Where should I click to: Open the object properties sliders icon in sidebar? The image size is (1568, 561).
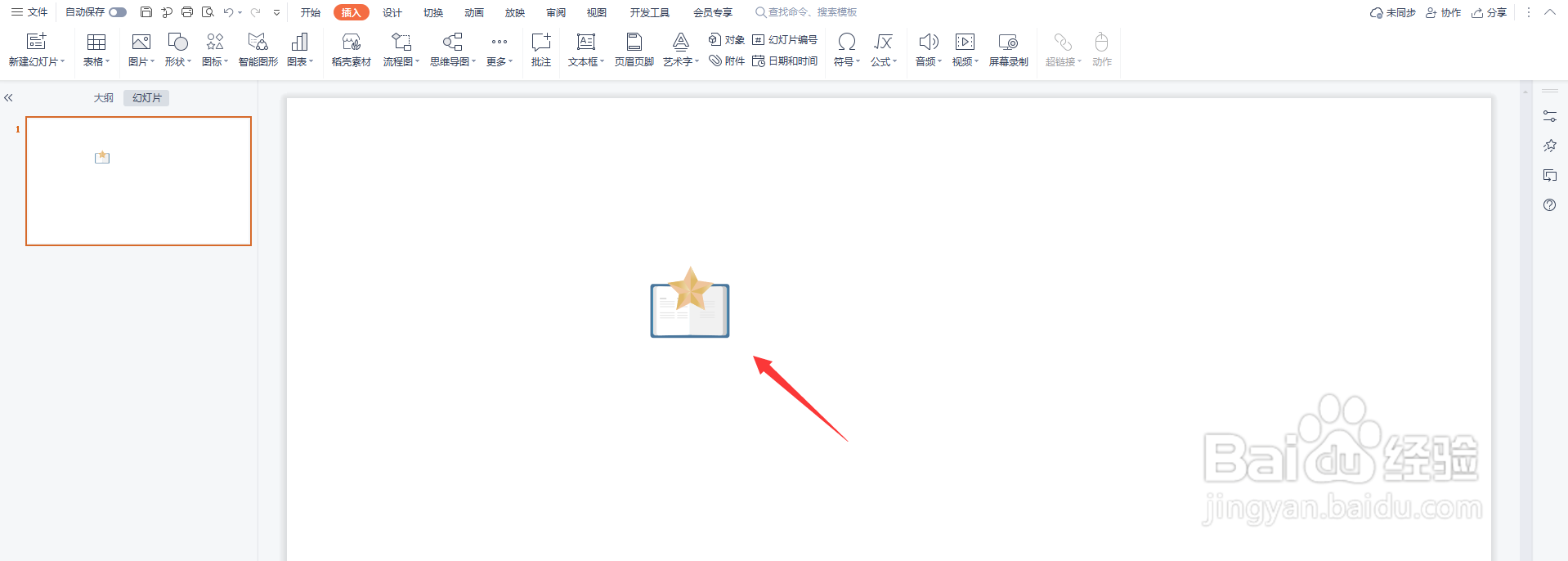1550,117
